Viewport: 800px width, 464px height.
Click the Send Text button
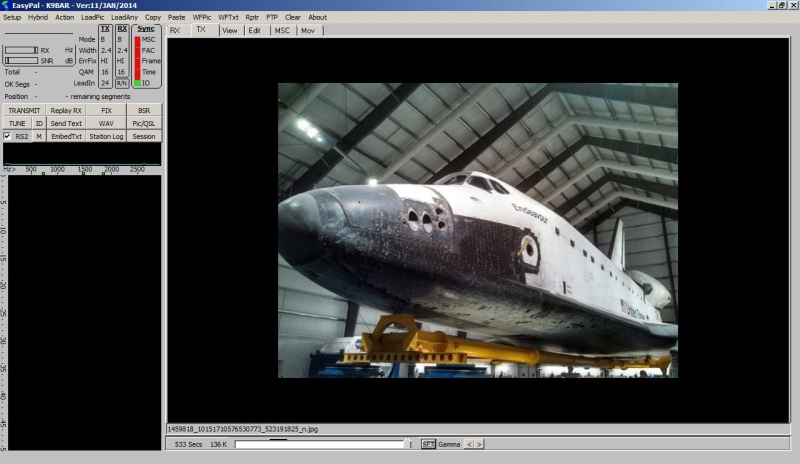pos(66,124)
